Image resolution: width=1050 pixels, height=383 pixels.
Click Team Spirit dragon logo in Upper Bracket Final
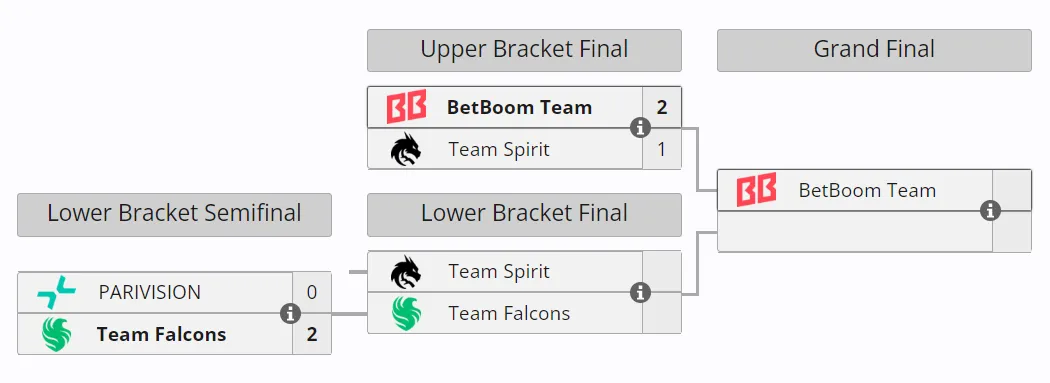pyautogui.click(x=406, y=149)
